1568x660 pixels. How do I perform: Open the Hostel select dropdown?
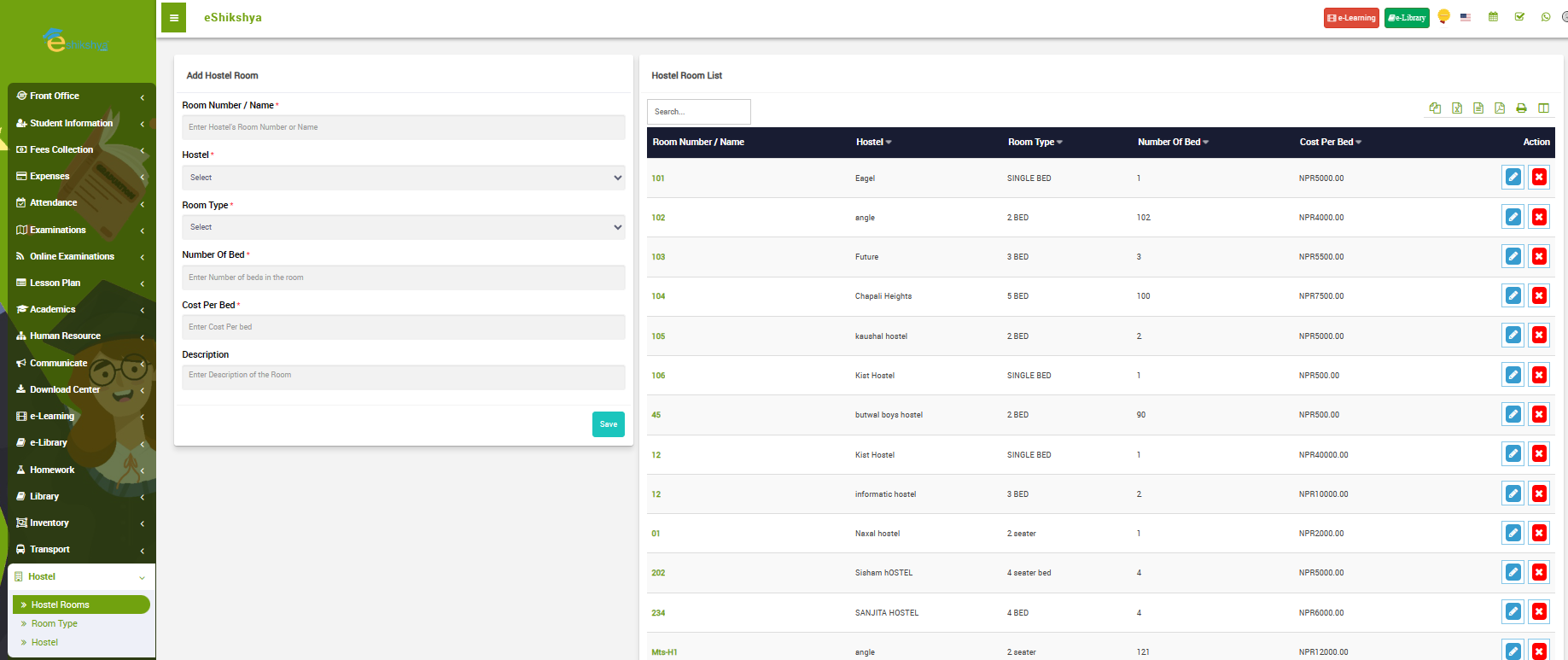pos(403,178)
